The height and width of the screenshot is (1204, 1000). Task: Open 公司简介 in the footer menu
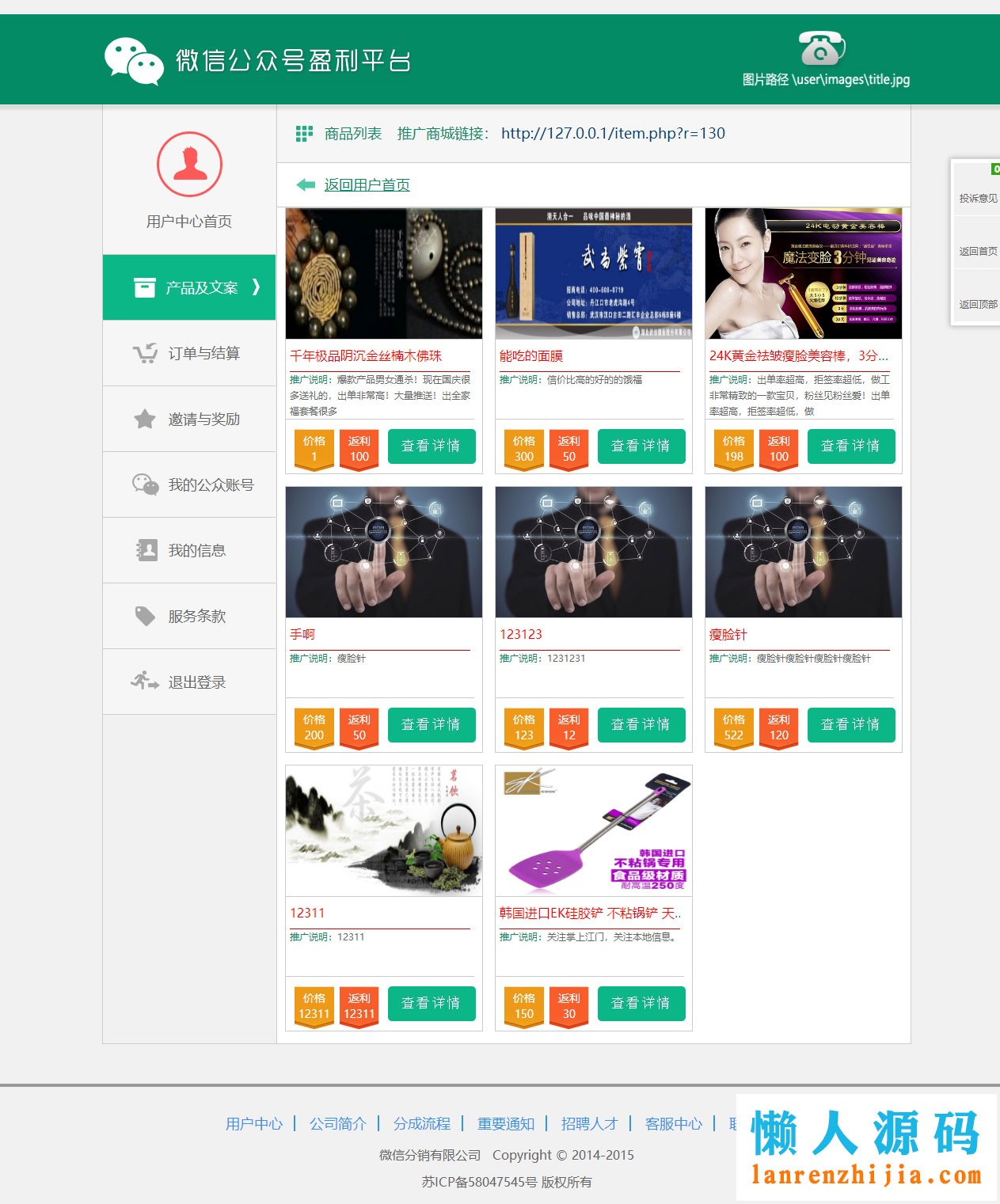click(340, 1123)
